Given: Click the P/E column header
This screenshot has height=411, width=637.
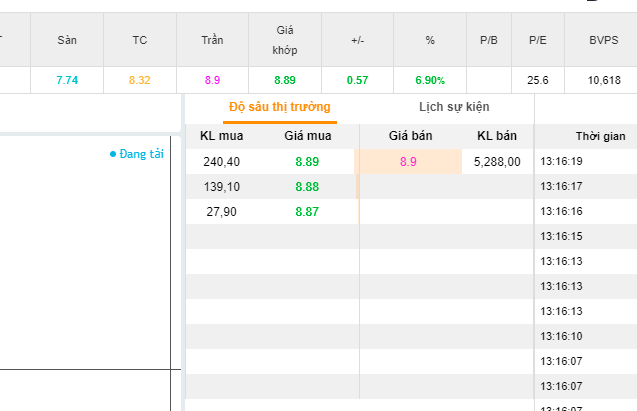Looking at the screenshot, I should tap(538, 40).
